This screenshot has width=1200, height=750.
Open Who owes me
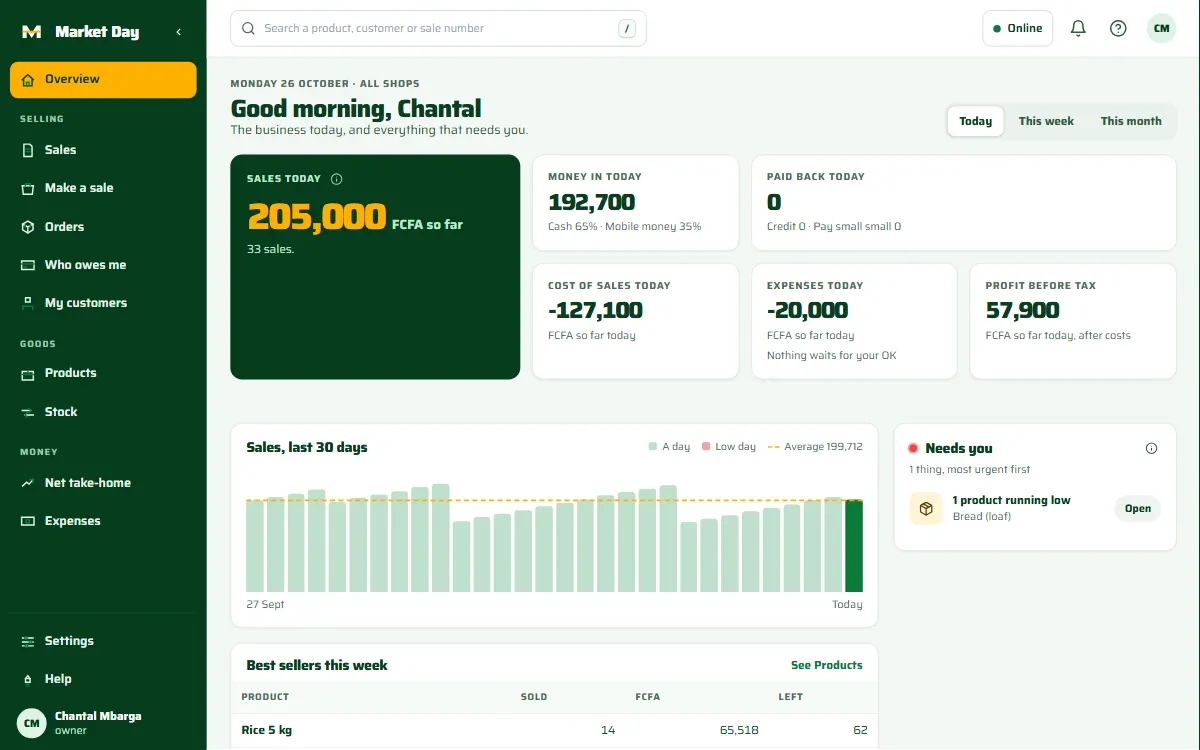point(103,265)
